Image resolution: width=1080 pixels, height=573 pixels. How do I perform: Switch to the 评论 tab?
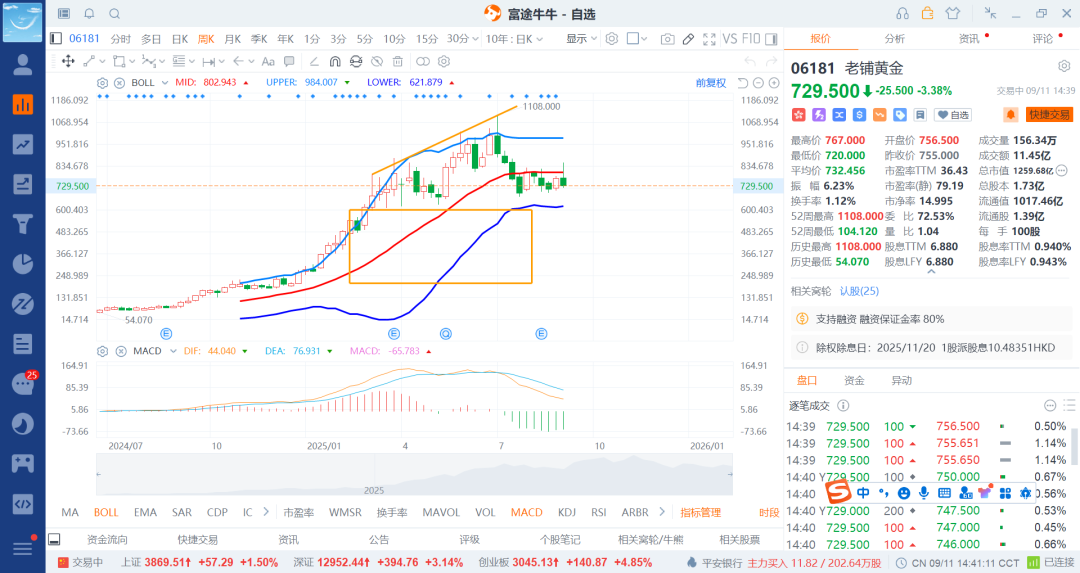[1043, 39]
